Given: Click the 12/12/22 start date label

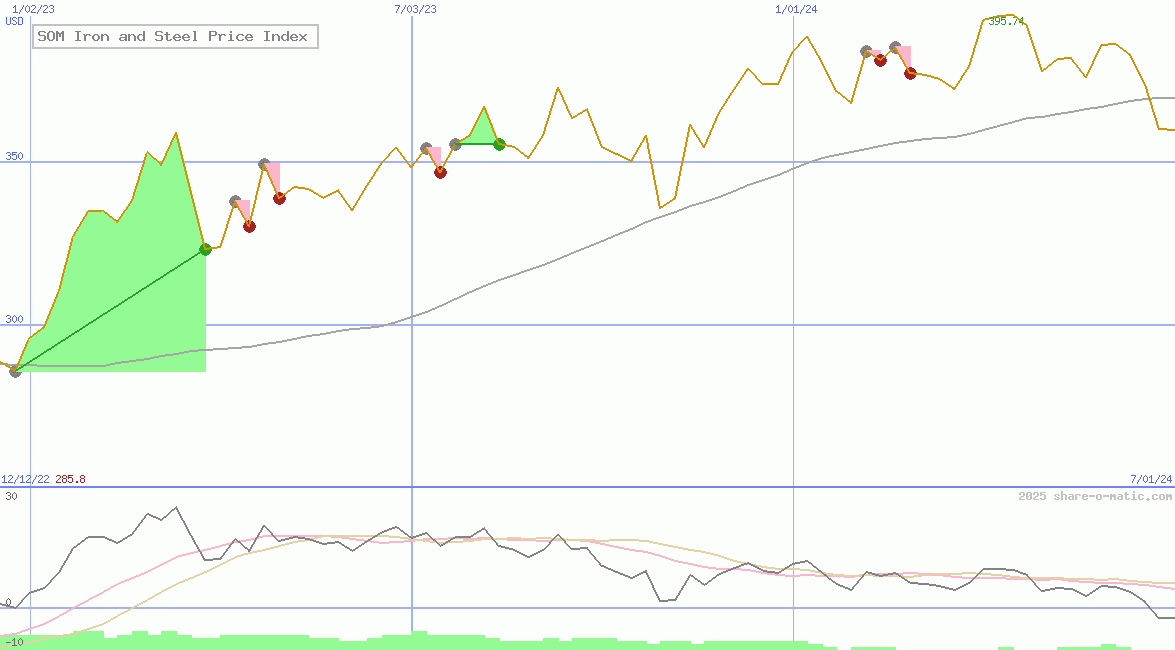Looking at the screenshot, I should pos(25,480).
